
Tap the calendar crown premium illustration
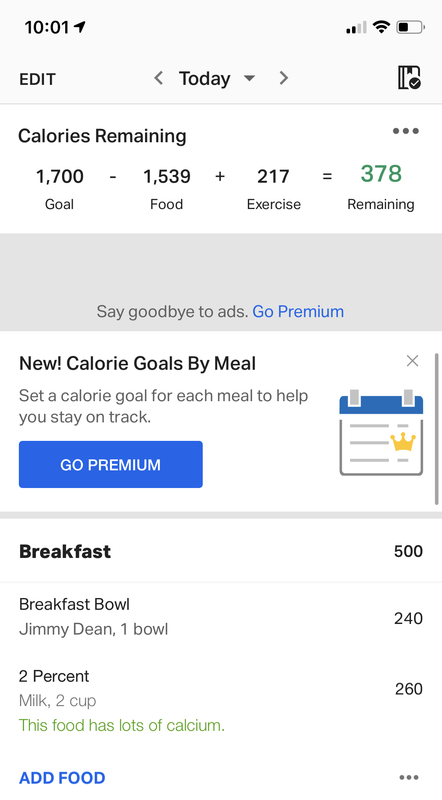381,432
